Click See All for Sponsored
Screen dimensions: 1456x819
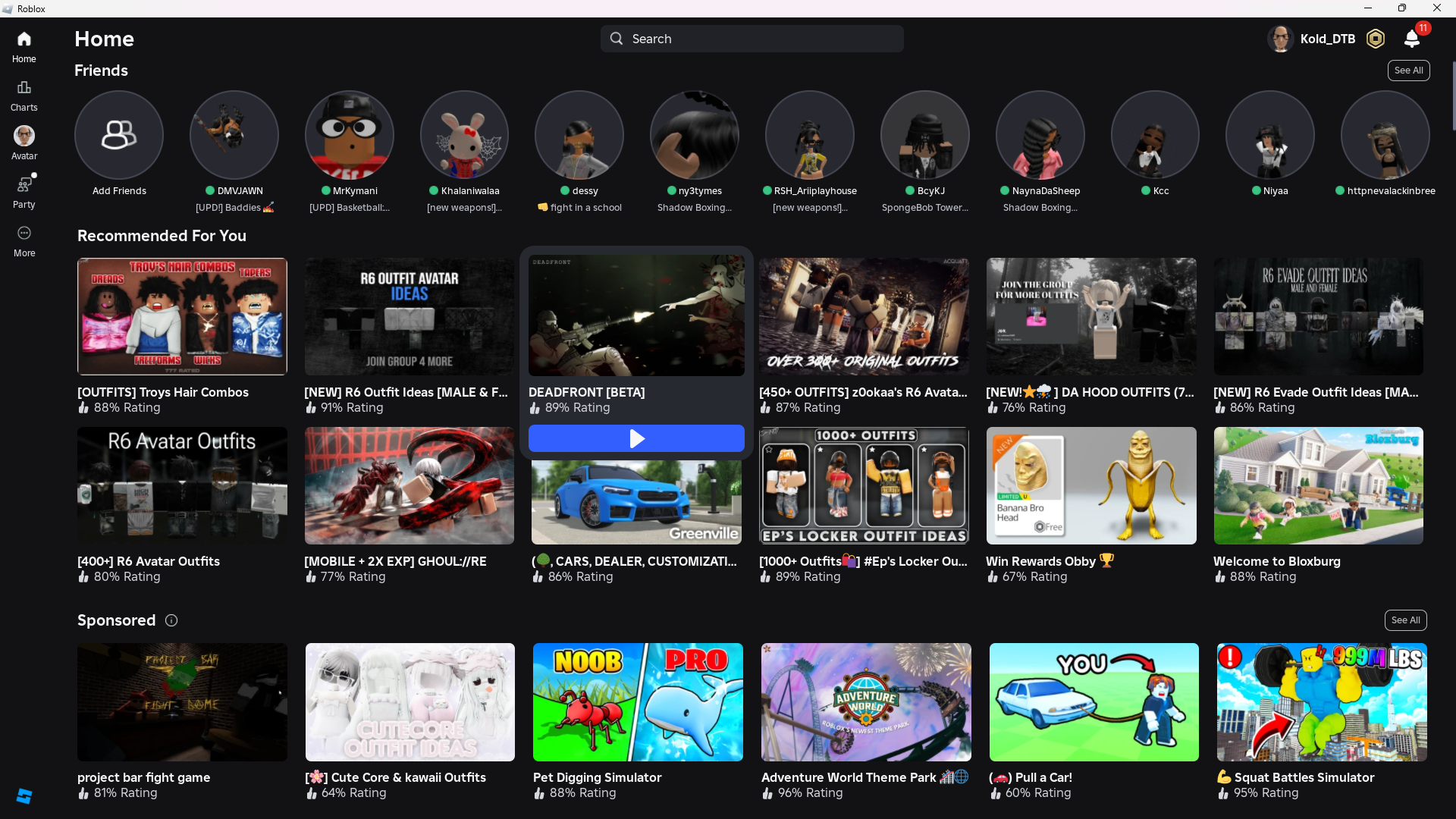[x=1406, y=620]
